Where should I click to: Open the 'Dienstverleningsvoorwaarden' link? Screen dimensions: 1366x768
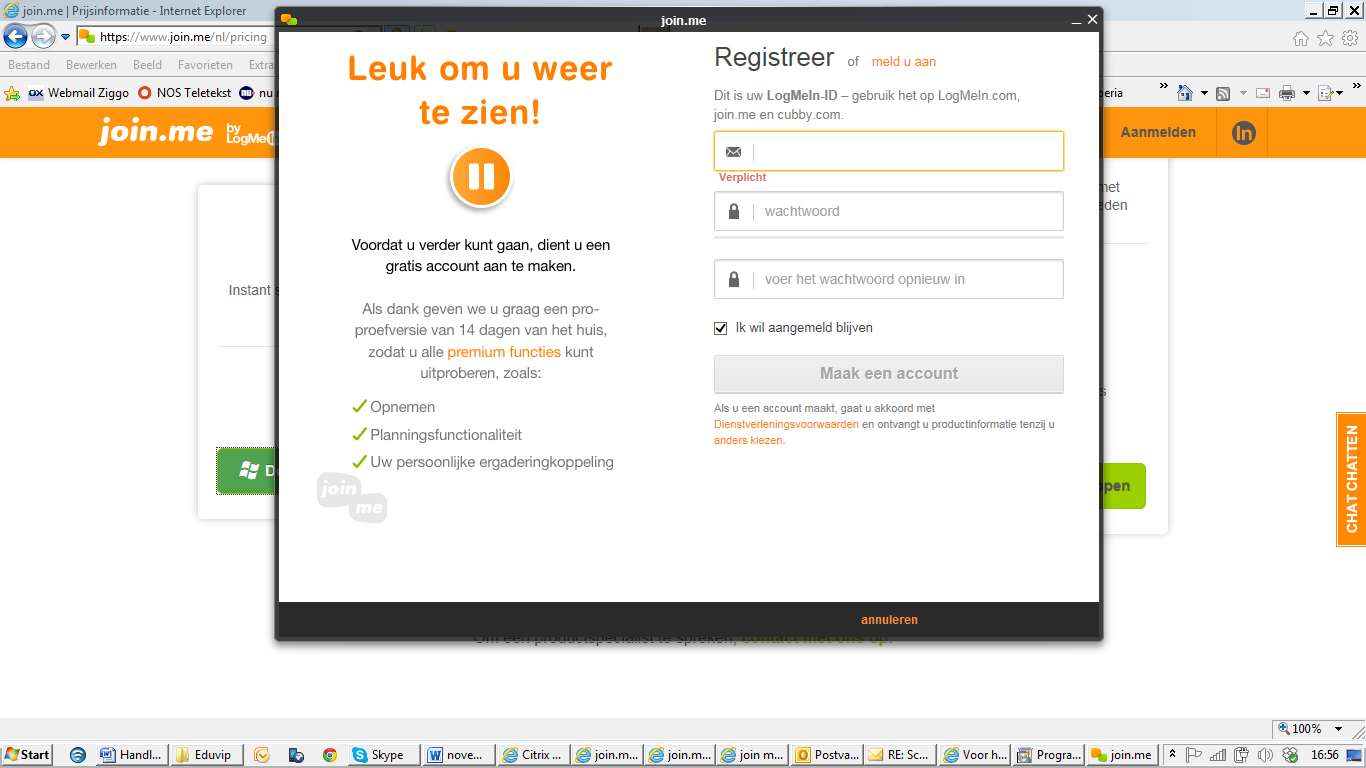click(786, 424)
